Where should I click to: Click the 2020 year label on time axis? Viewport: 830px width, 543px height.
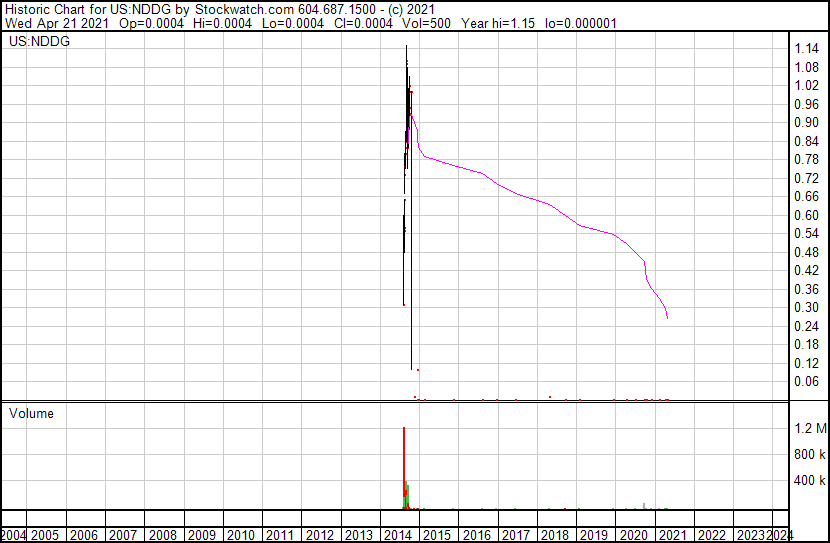[x=634, y=535]
